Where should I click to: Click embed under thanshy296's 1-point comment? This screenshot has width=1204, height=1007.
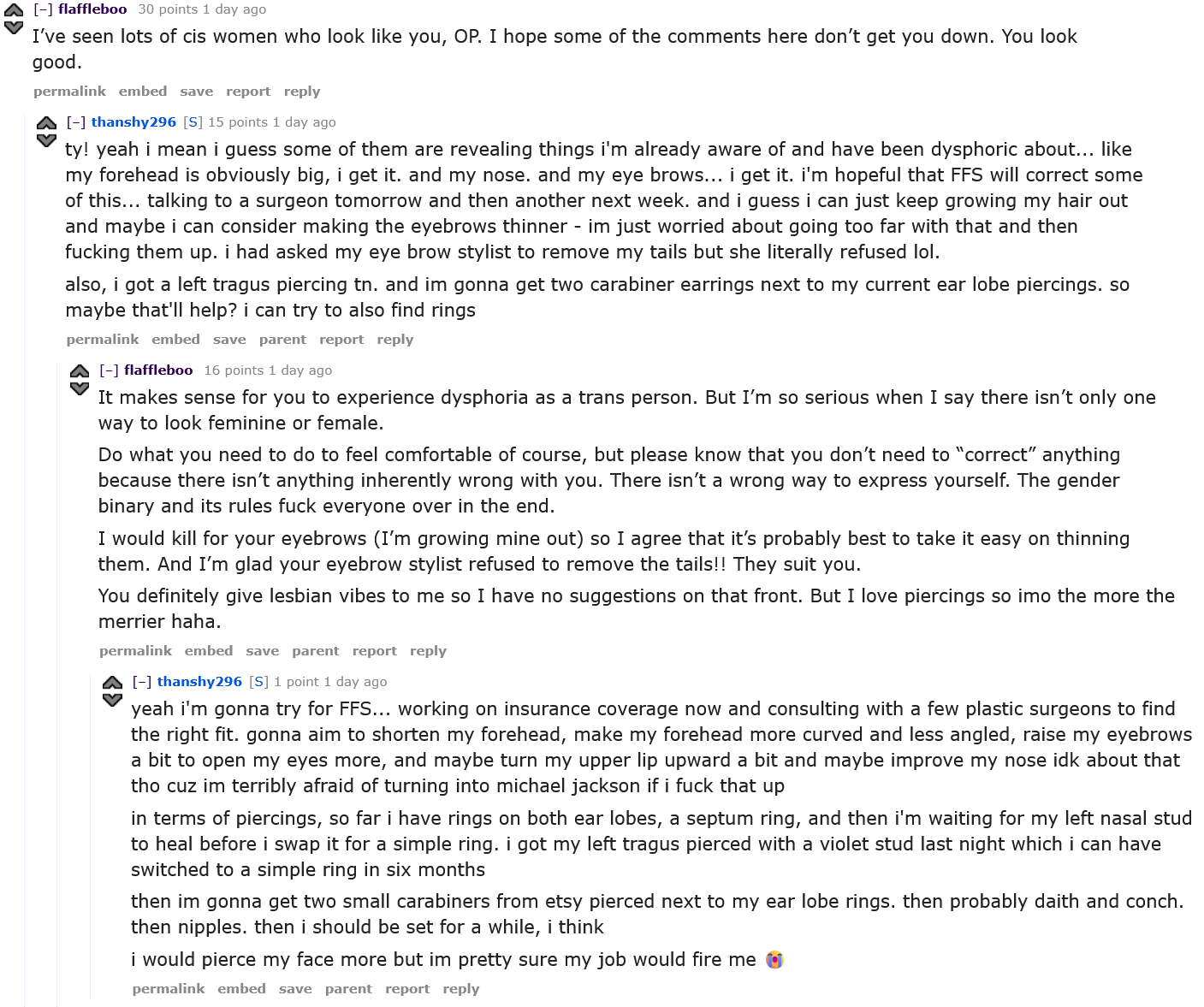click(x=241, y=989)
